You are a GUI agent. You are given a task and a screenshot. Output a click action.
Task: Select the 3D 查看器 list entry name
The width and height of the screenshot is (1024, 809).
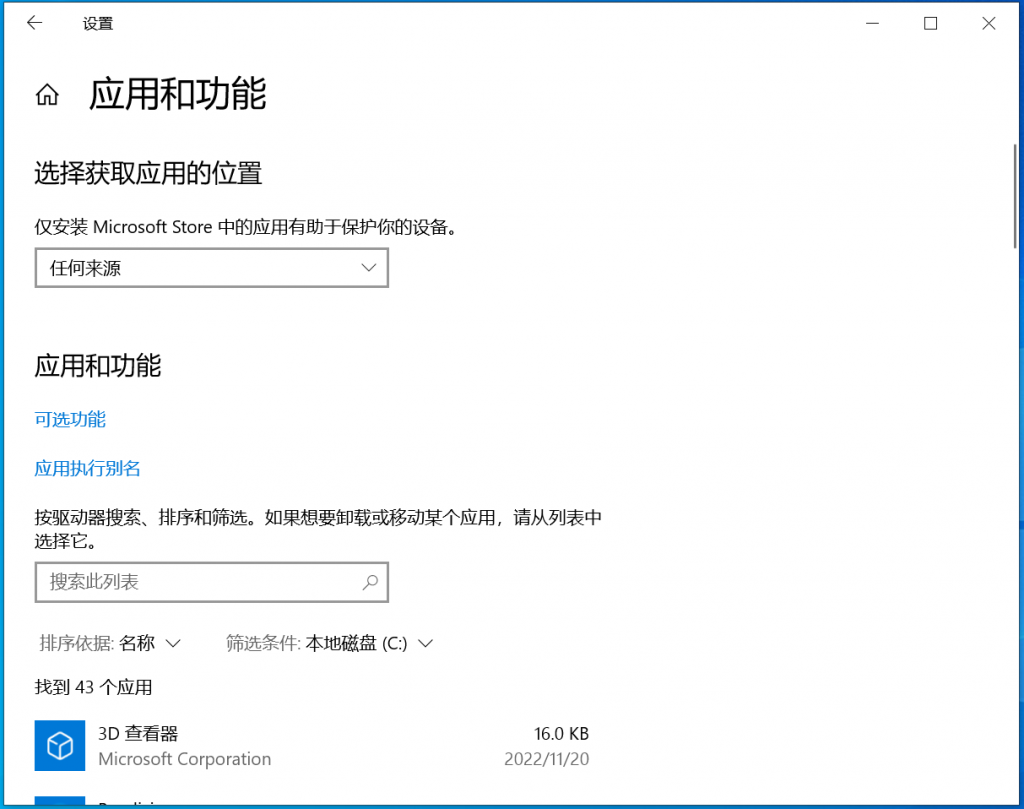[138, 733]
